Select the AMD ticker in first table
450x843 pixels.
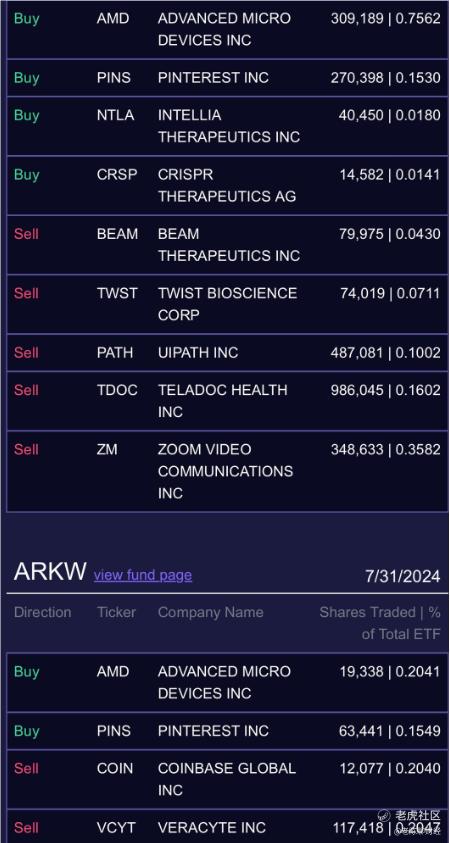113,18
